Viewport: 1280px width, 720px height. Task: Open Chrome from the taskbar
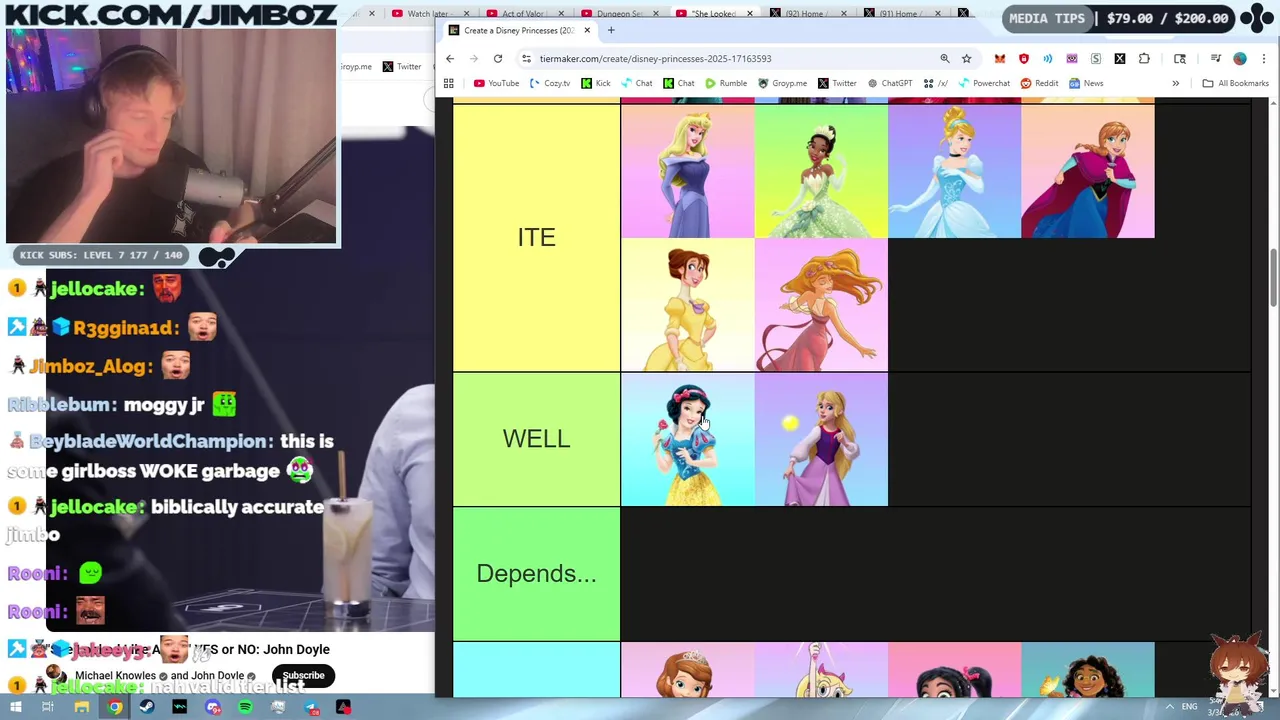[115, 708]
